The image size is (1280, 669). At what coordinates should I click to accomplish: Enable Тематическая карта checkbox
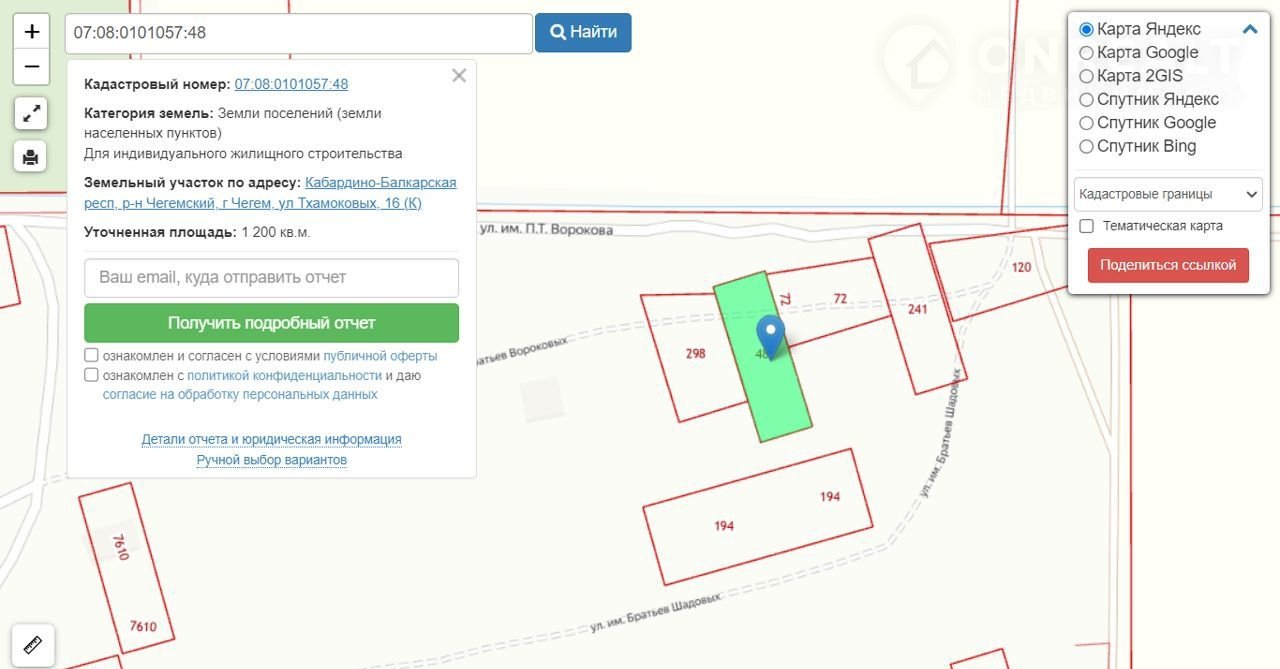point(1087,226)
